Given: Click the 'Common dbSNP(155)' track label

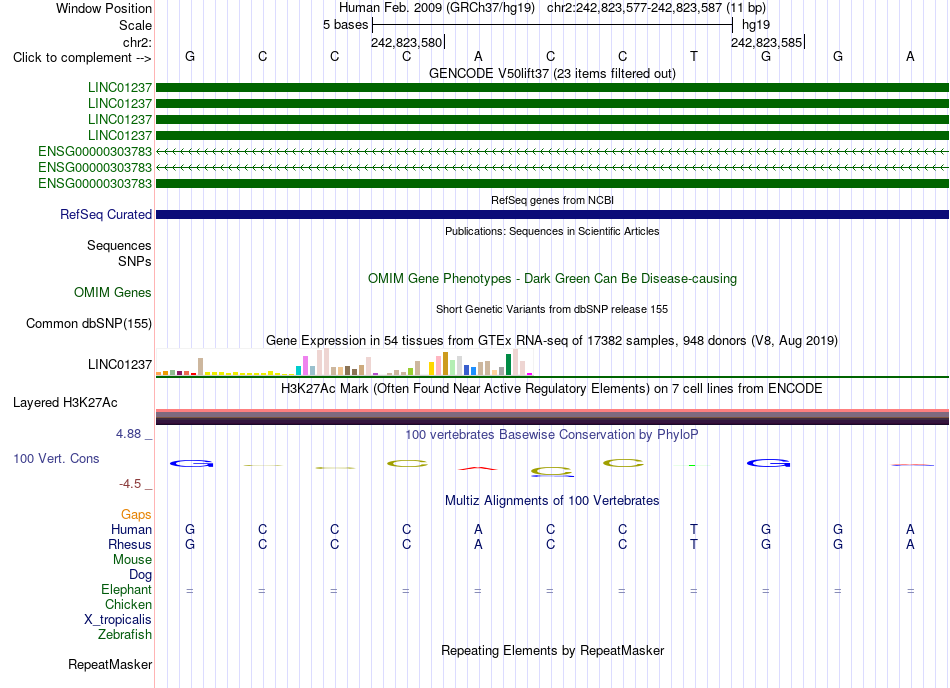Looking at the screenshot, I should coord(89,323).
